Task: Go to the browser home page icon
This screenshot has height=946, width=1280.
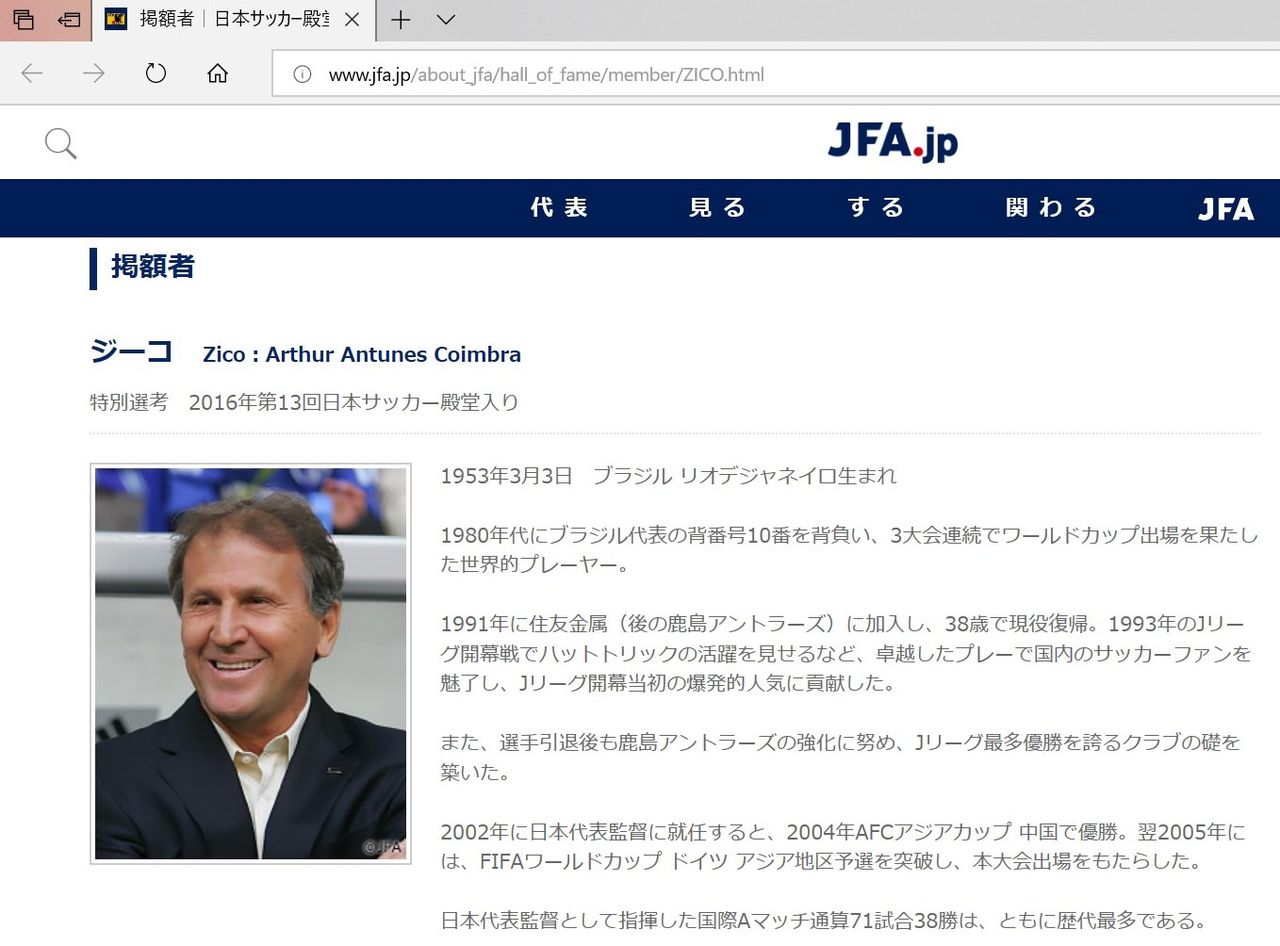Action: (x=217, y=73)
